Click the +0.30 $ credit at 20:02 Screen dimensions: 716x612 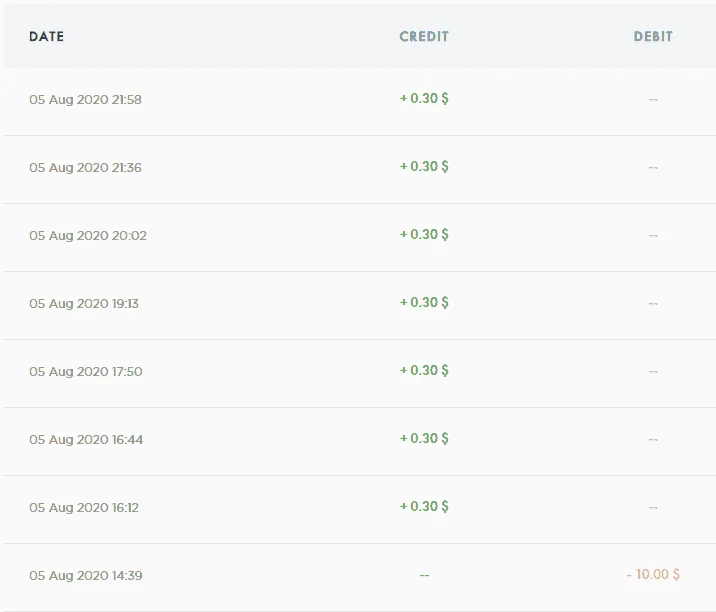coord(424,235)
